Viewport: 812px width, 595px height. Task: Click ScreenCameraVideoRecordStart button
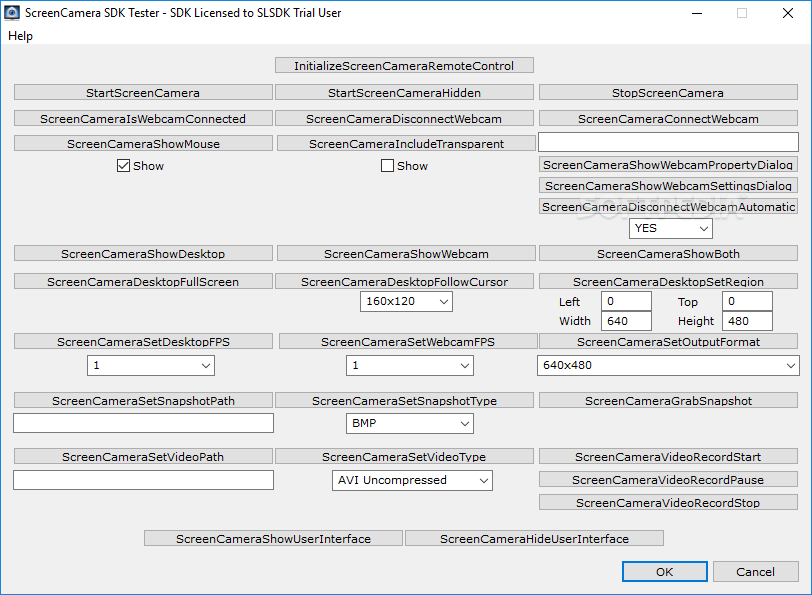[668, 456]
